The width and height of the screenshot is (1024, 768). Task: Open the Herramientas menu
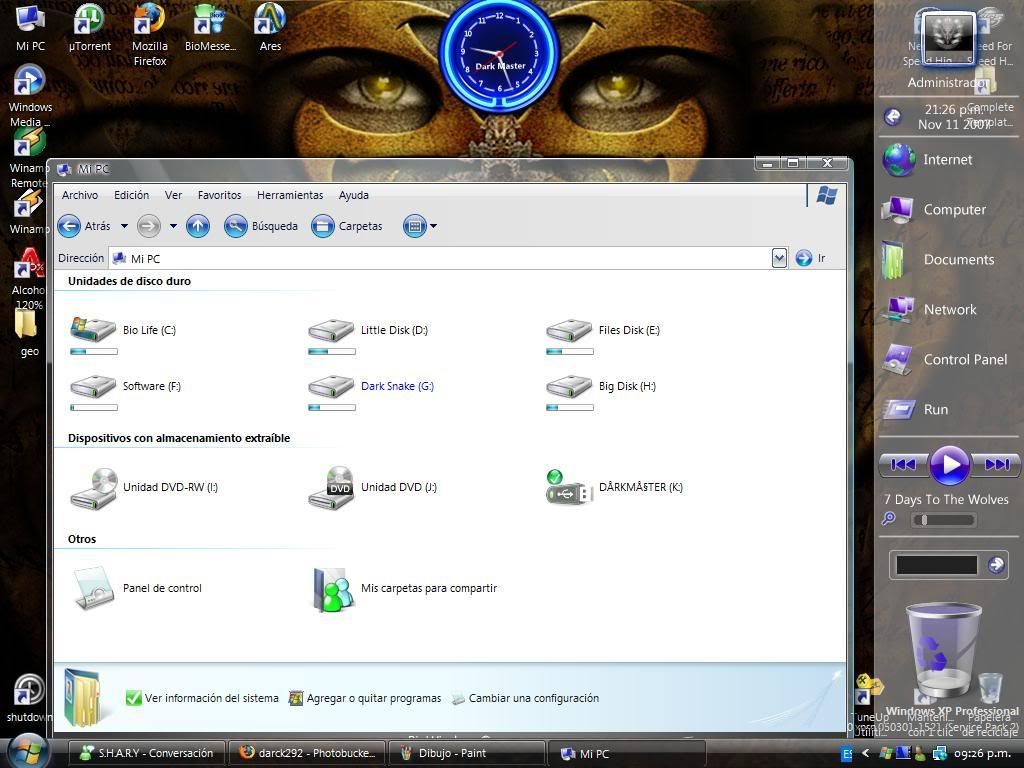pos(290,195)
